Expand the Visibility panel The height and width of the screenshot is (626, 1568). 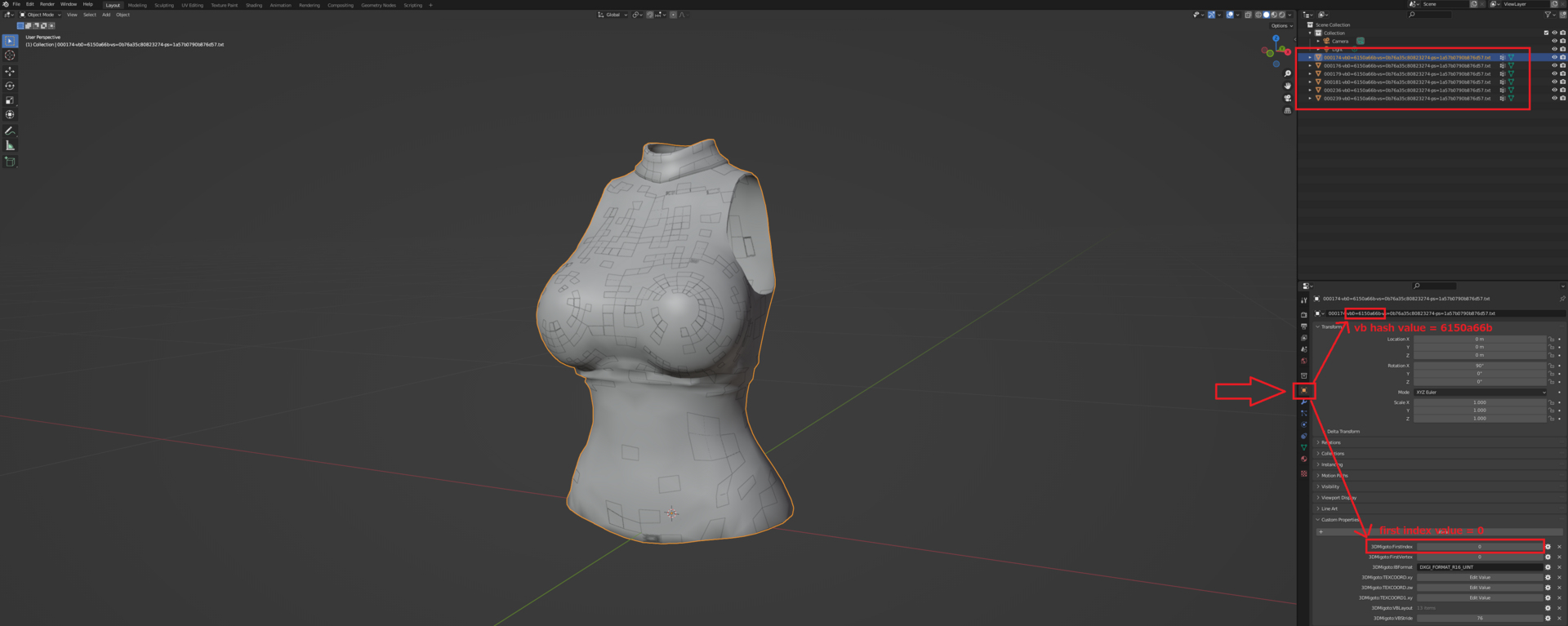[x=1330, y=486]
